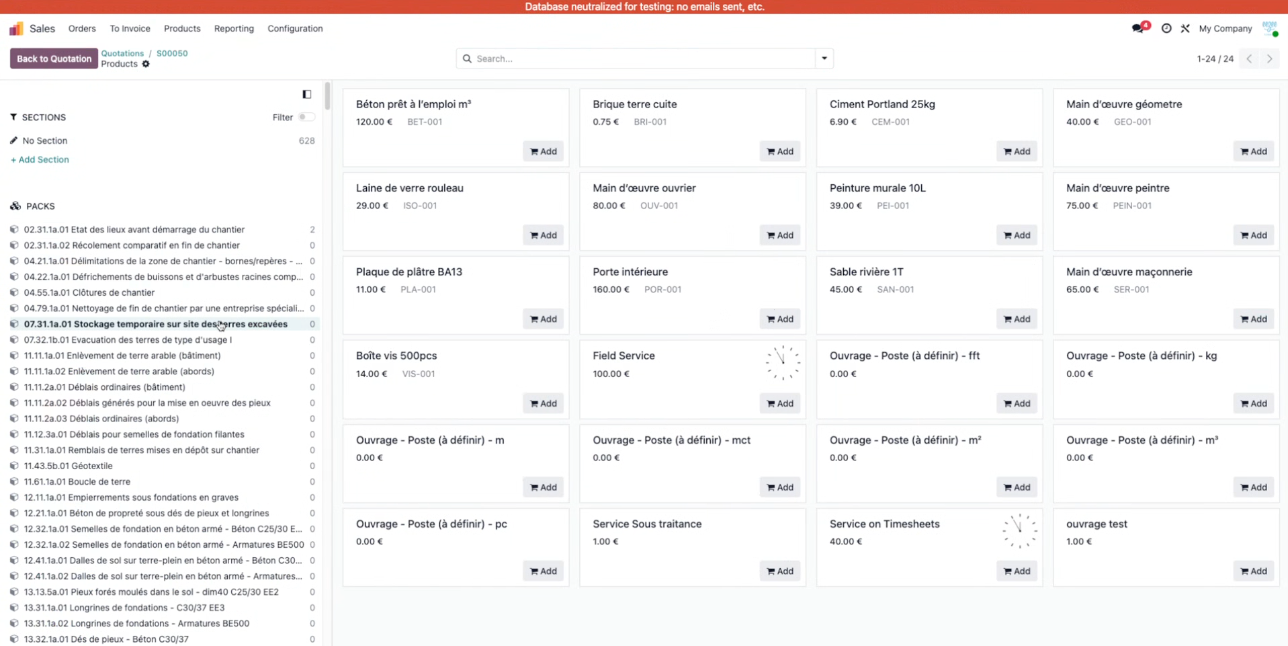This screenshot has width=1288, height=646.
Task: Go to next page of products
Action: pyautogui.click(x=1269, y=59)
